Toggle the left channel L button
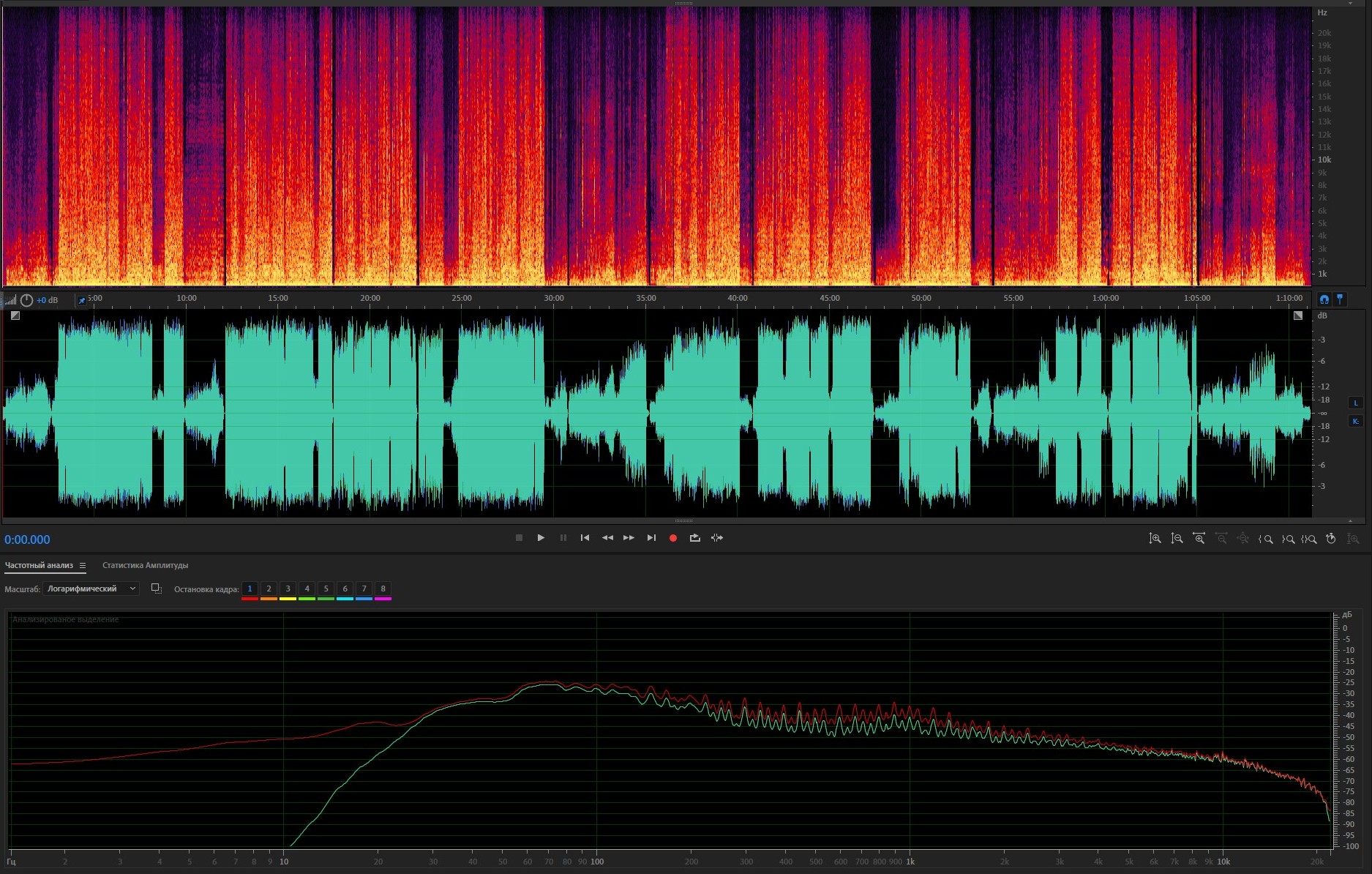This screenshot has height=874, width=1372. (1355, 403)
